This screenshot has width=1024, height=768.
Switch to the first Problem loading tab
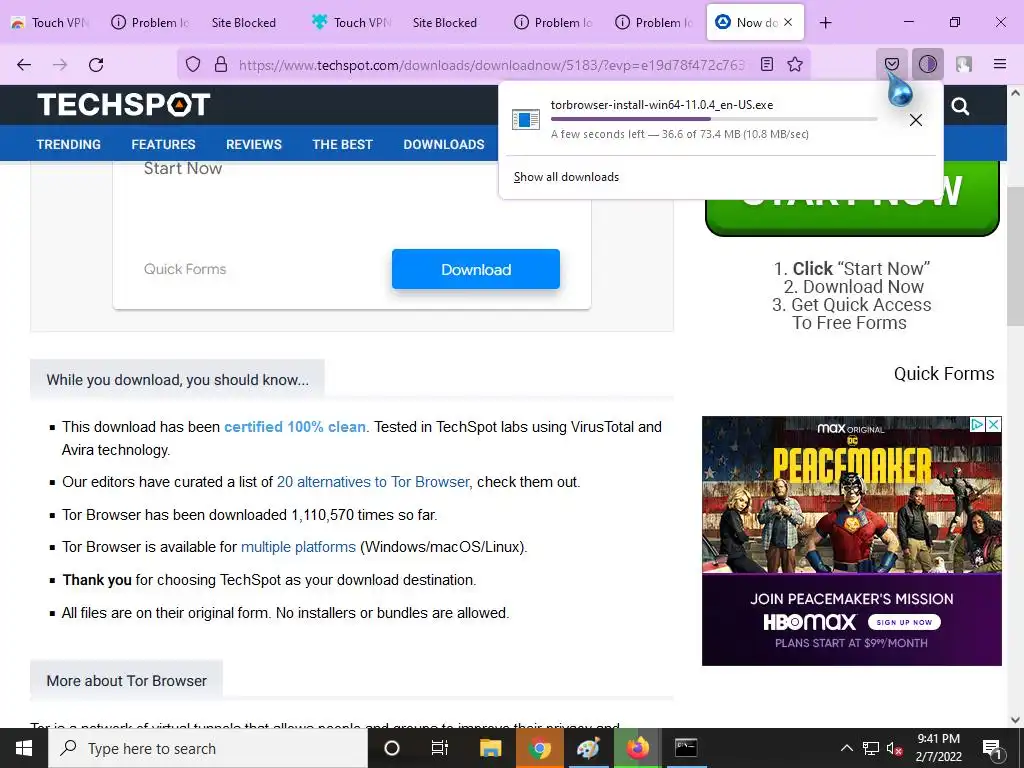point(150,22)
